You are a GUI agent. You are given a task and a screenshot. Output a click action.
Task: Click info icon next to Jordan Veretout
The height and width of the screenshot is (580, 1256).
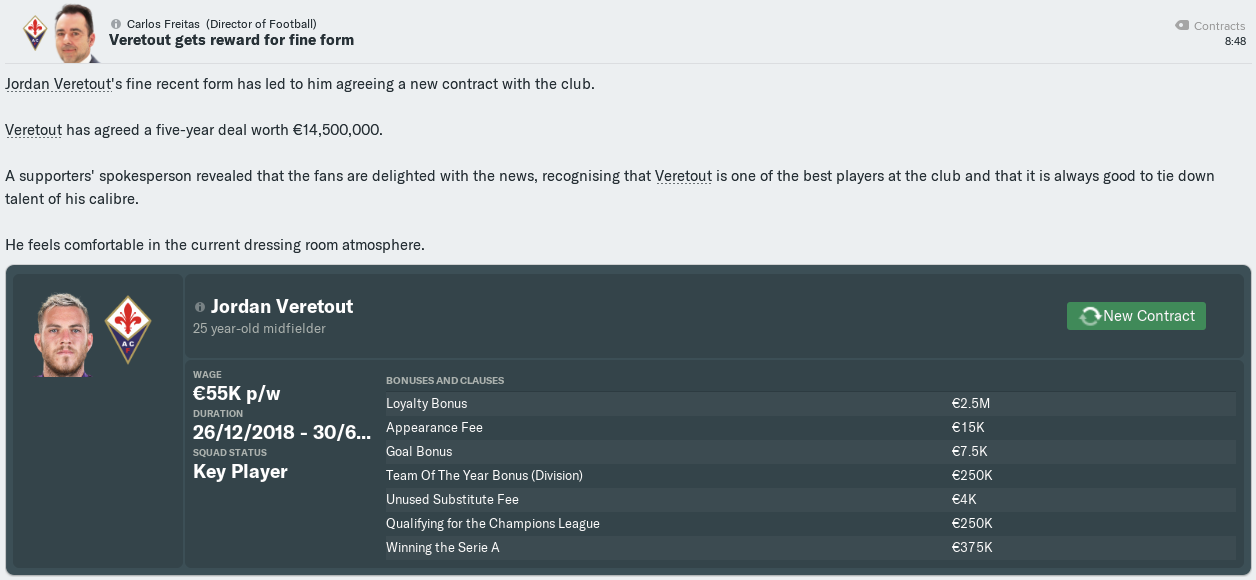(x=200, y=307)
